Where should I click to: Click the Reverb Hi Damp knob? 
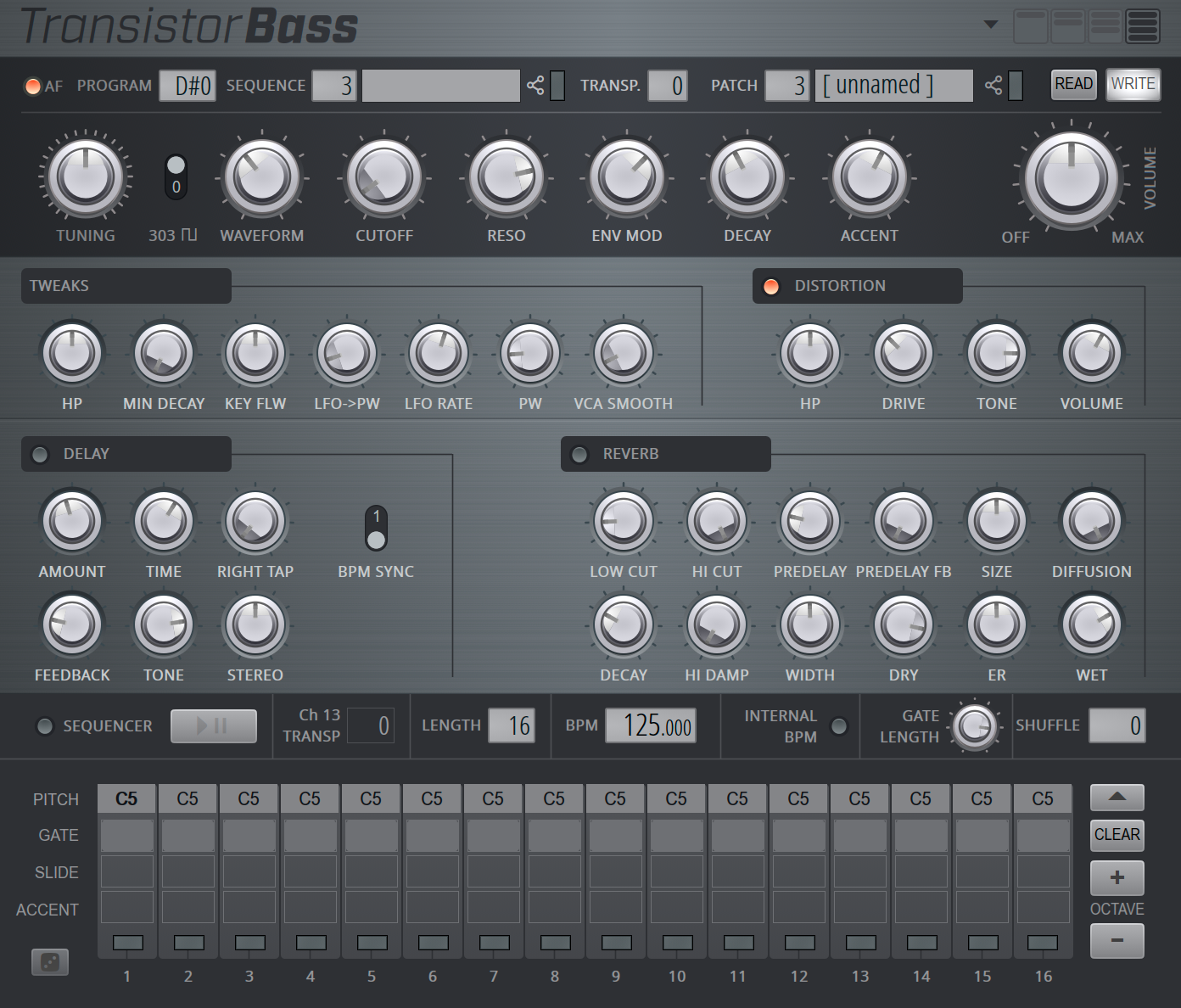717,625
